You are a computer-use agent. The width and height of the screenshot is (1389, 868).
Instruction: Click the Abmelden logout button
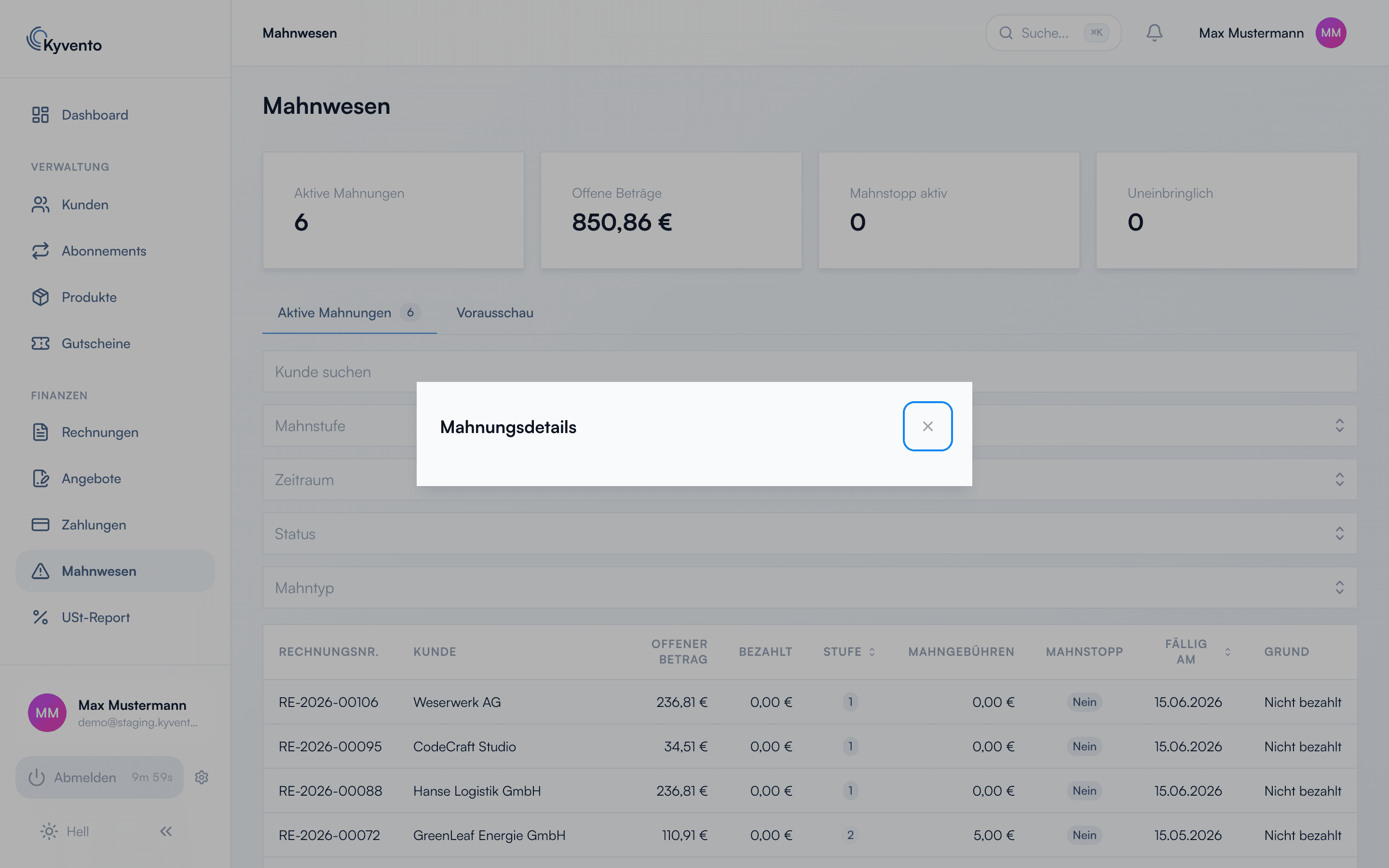coord(100,777)
